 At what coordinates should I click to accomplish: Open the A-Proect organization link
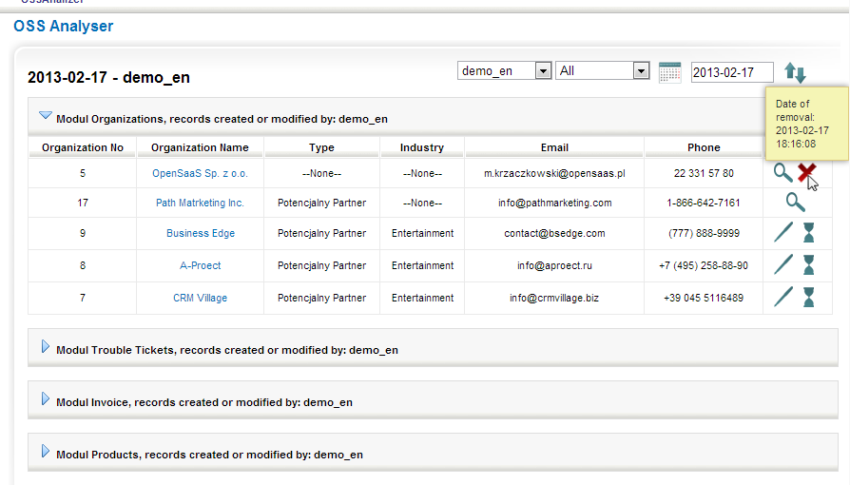coord(200,266)
